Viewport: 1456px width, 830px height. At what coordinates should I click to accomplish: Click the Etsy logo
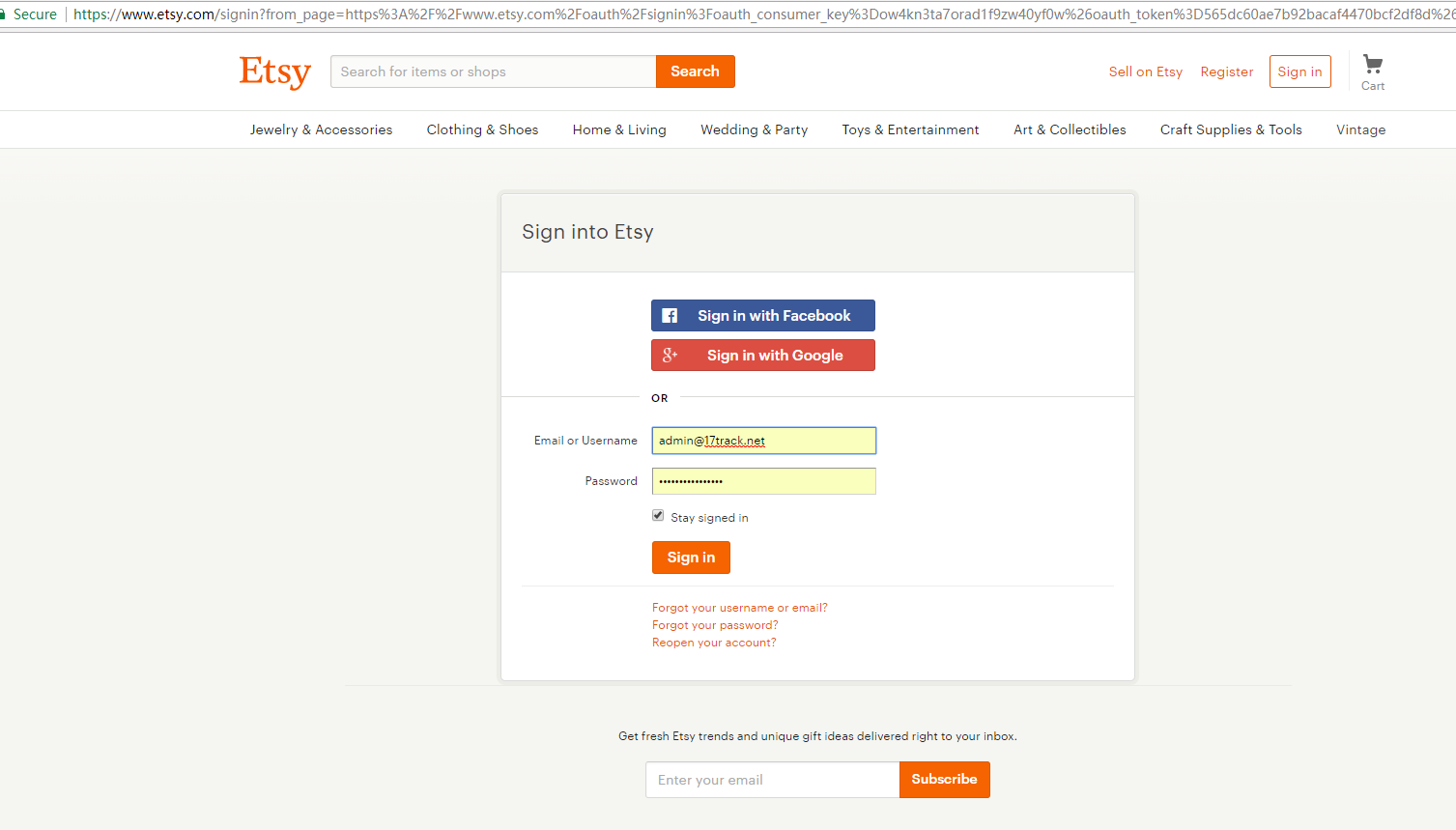tap(275, 72)
